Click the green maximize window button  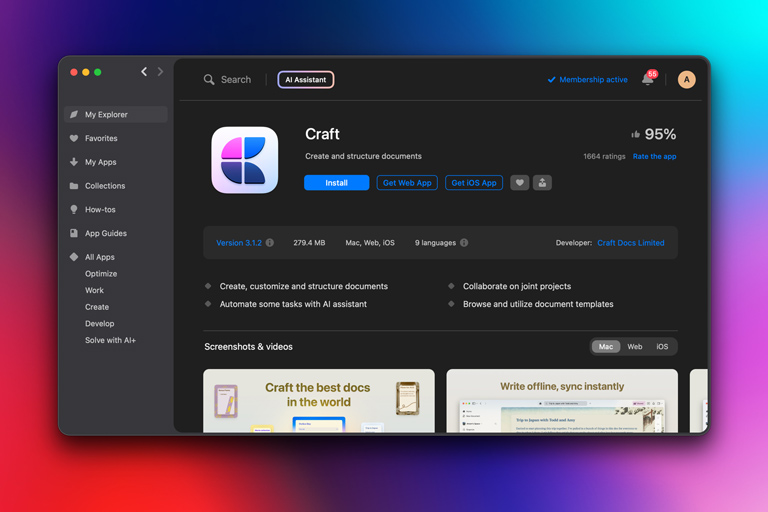coord(97,72)
